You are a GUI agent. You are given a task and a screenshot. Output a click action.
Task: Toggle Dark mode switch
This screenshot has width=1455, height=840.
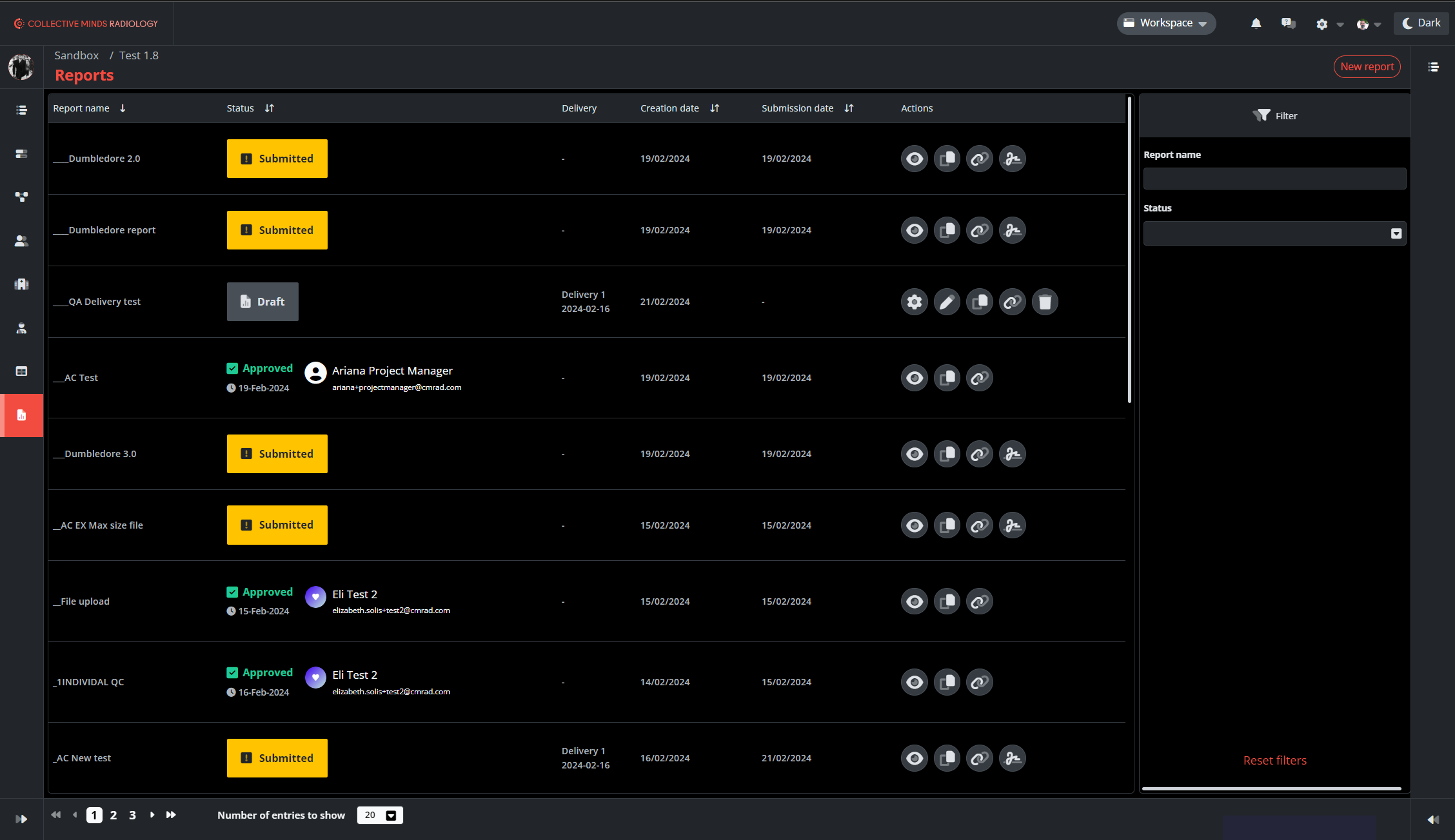point(1421,23)
